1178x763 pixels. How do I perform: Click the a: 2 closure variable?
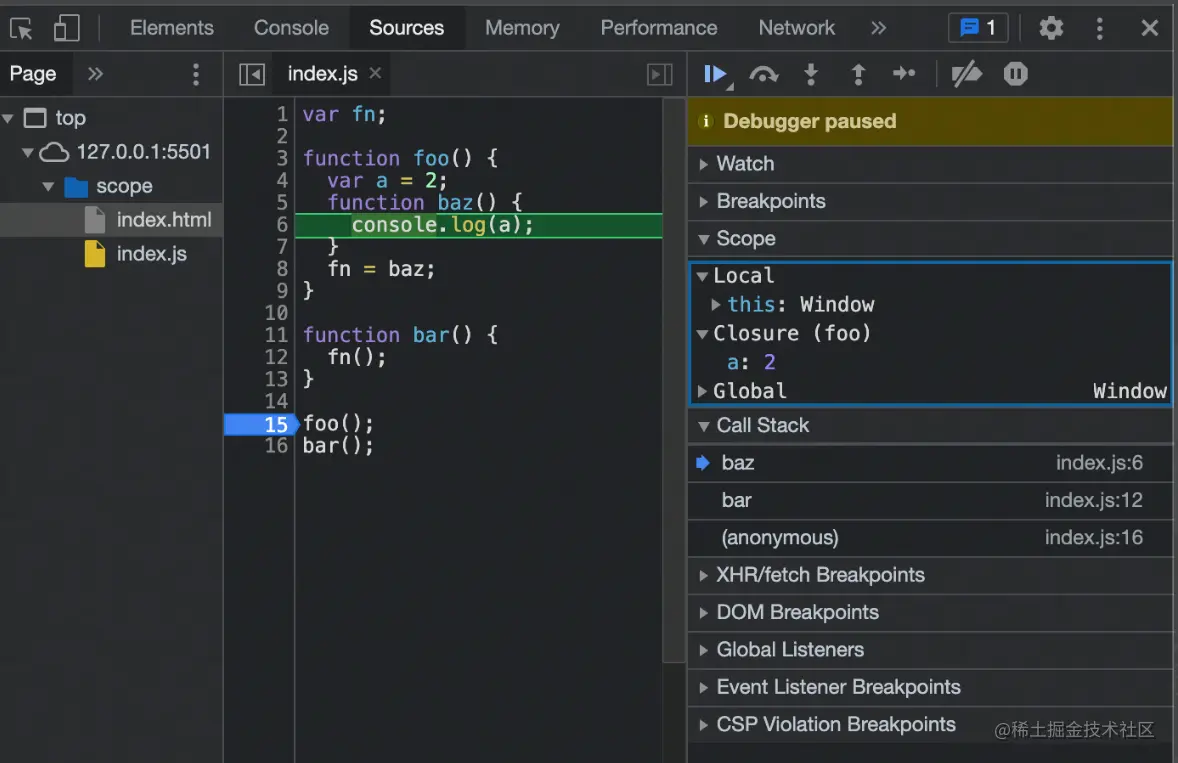(751, 362)
